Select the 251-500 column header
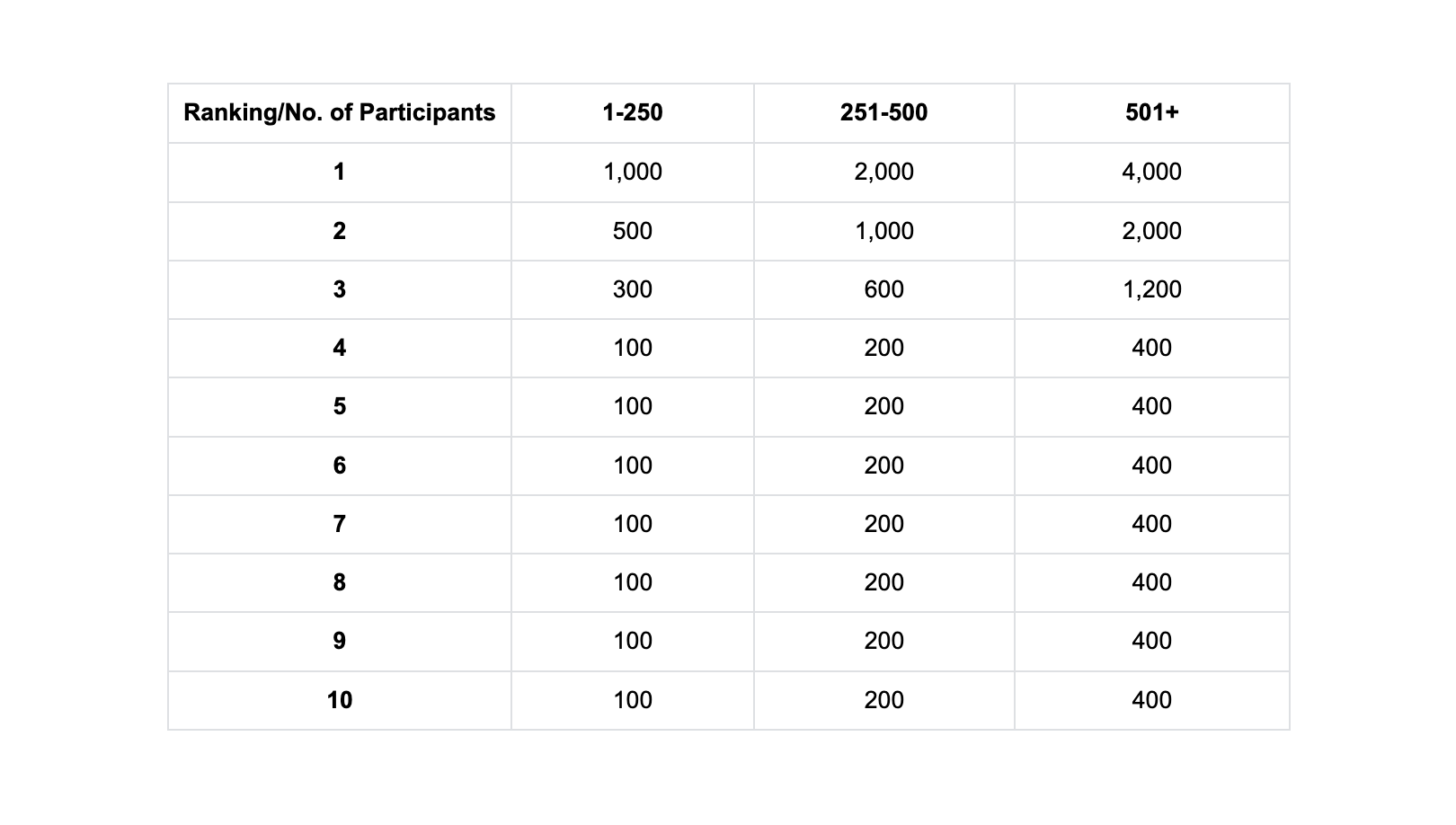This screenshot has height=825, width=1456. (884, 113)
